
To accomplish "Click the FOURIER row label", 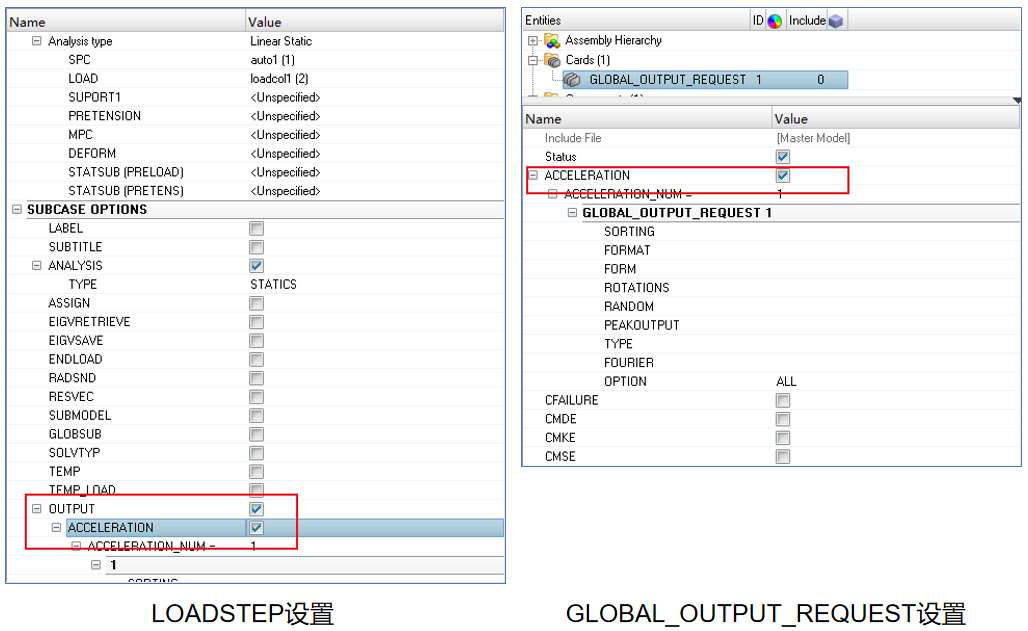I will 629,363.
